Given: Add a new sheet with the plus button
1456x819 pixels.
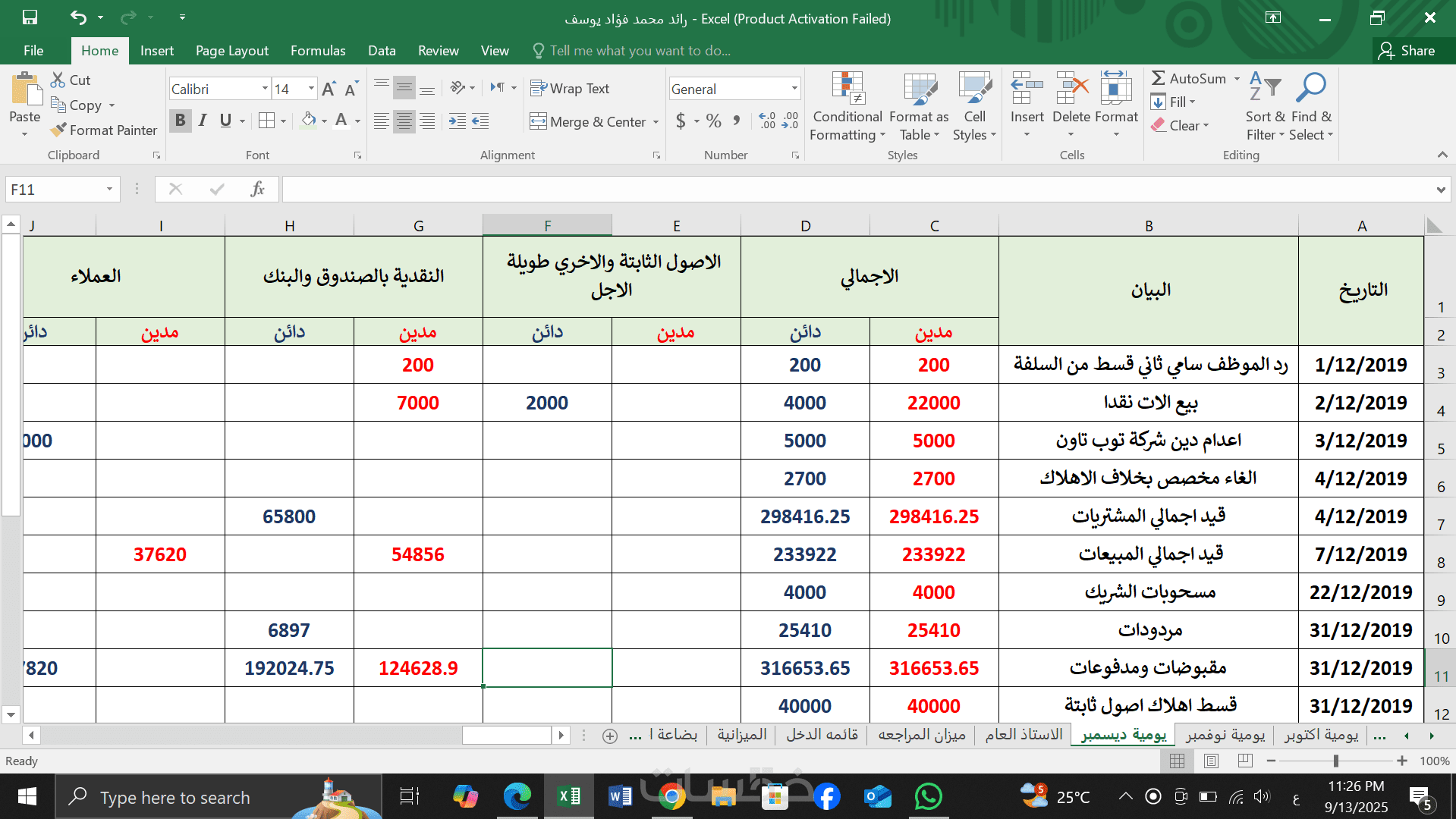Looking at the screenshot, I should coord(609,736).
